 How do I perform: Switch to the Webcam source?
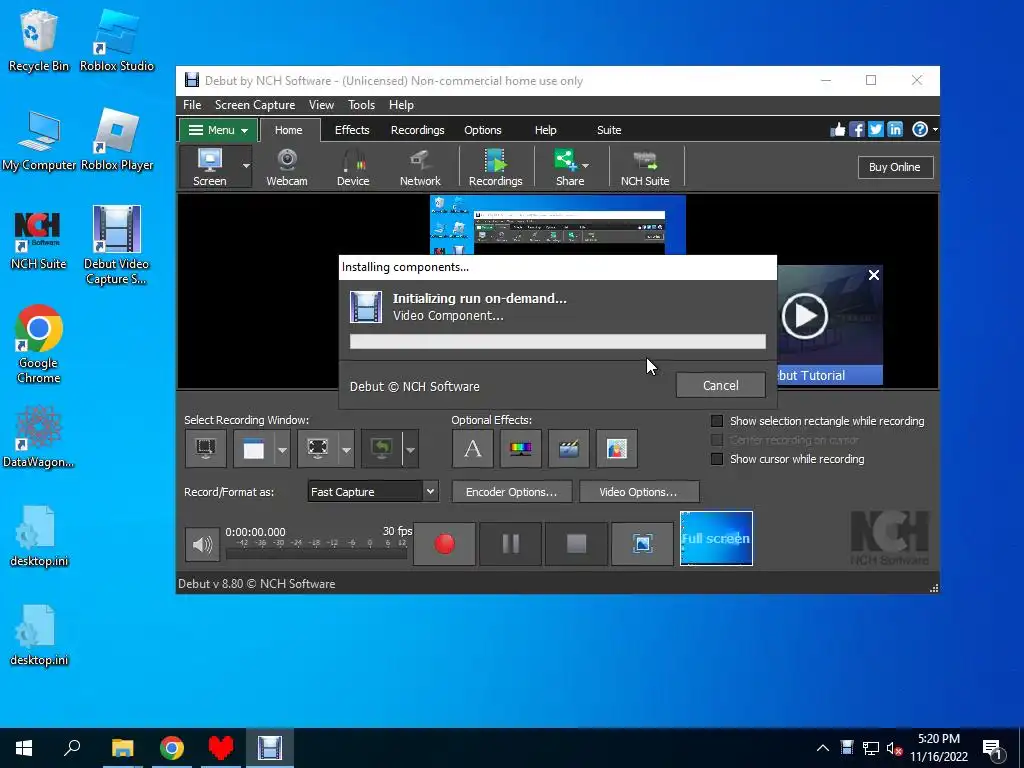[x=287, y=167]
